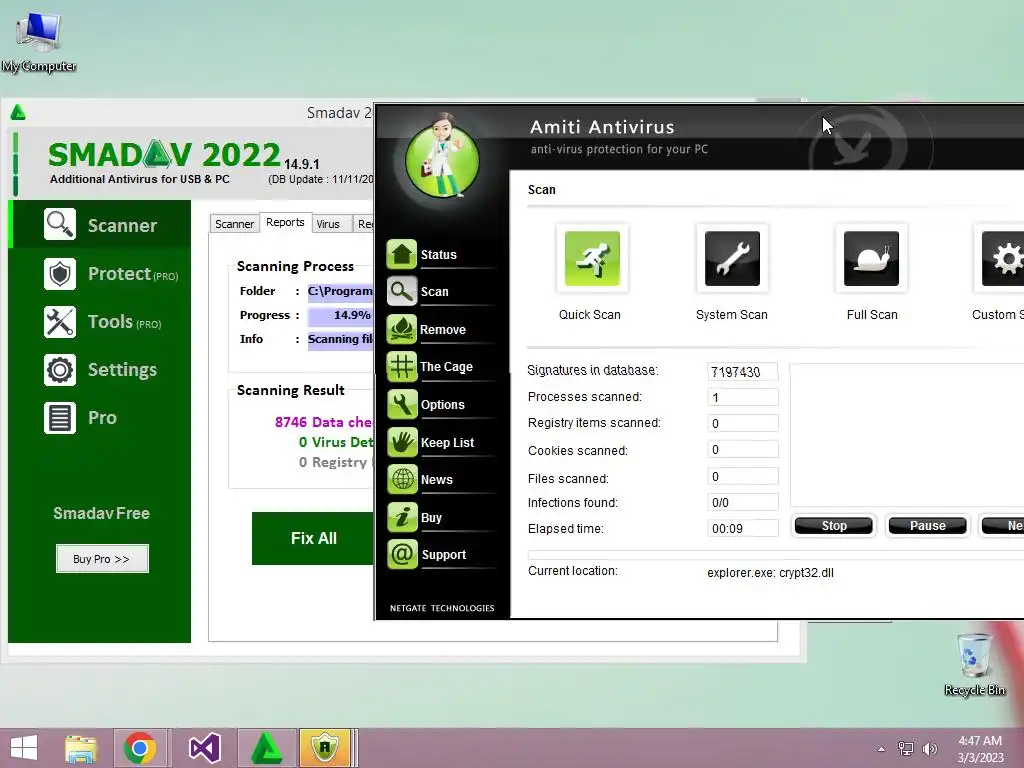Stop the Amiti scan
This screenshot has width=1024, height=768.
coord(834,526)
